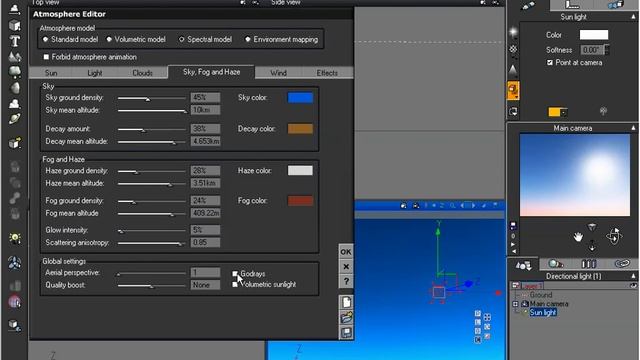Select the tree plant tool
This screenshot has height=360, width=640.
click(x=15, y=72)
